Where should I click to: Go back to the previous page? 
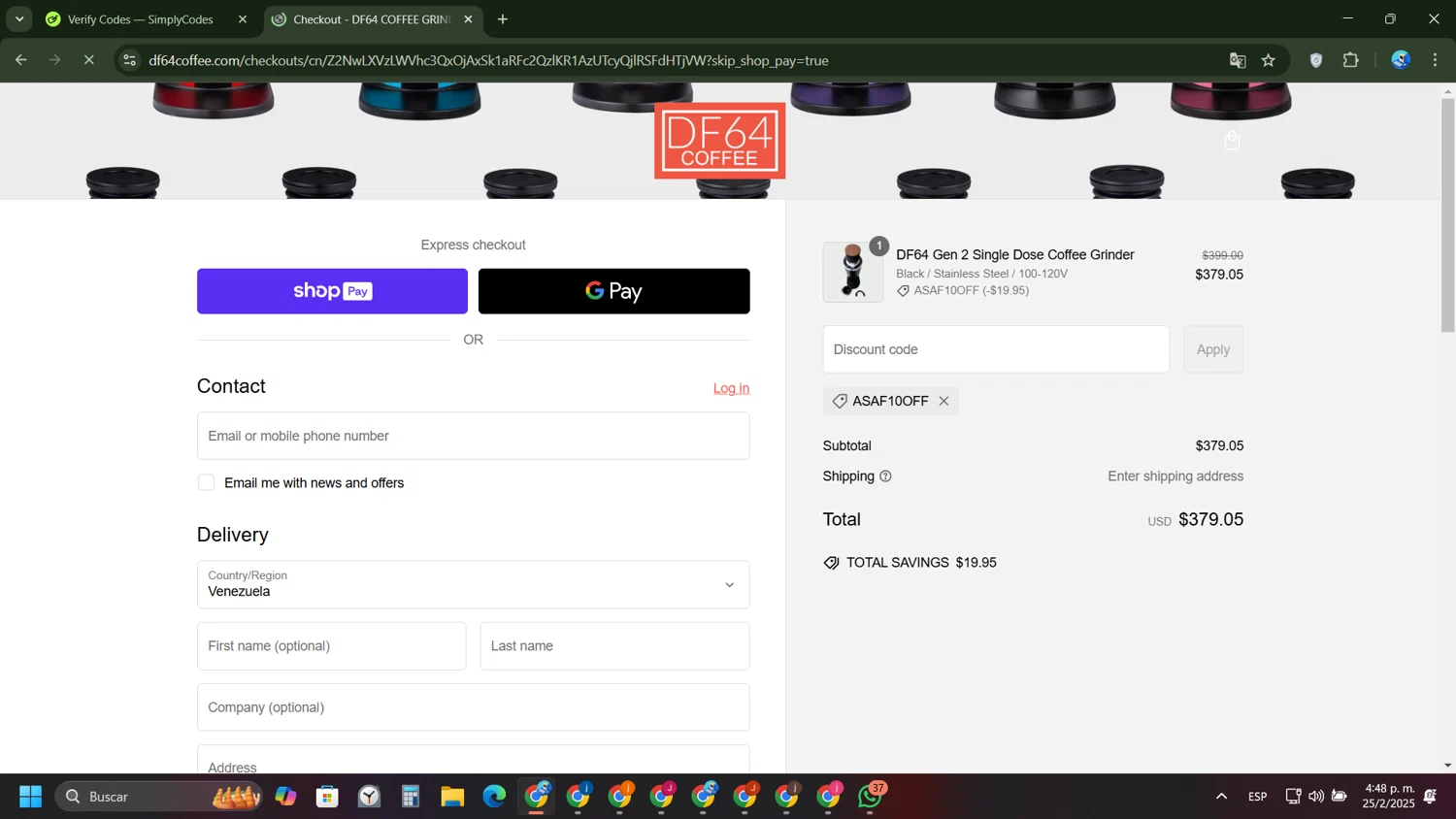click(21, 60)
